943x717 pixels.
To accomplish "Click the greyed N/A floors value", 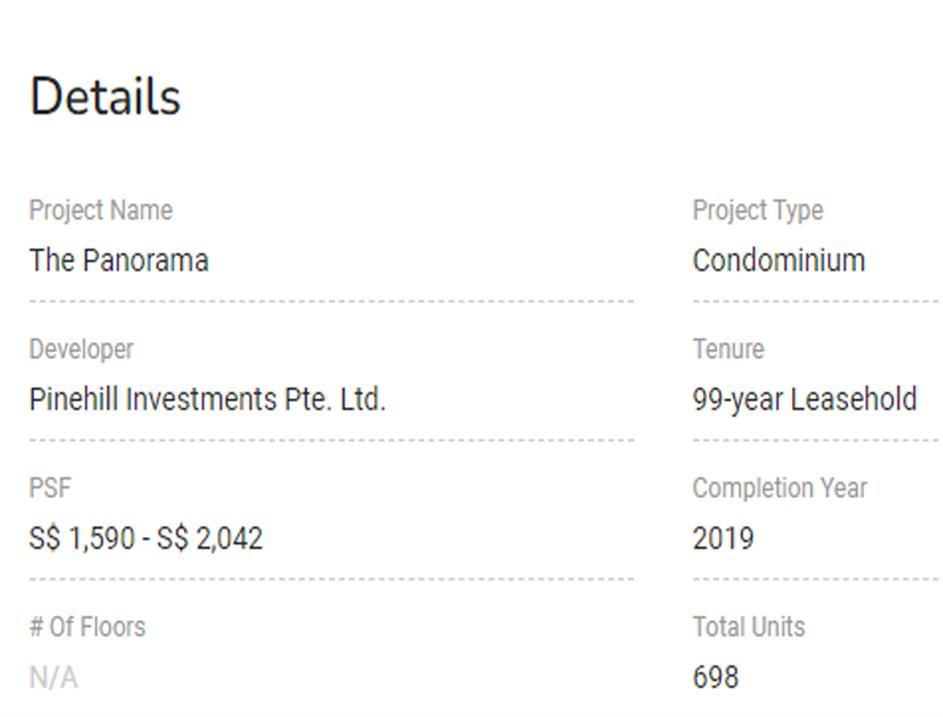I will tap(53, 678).
